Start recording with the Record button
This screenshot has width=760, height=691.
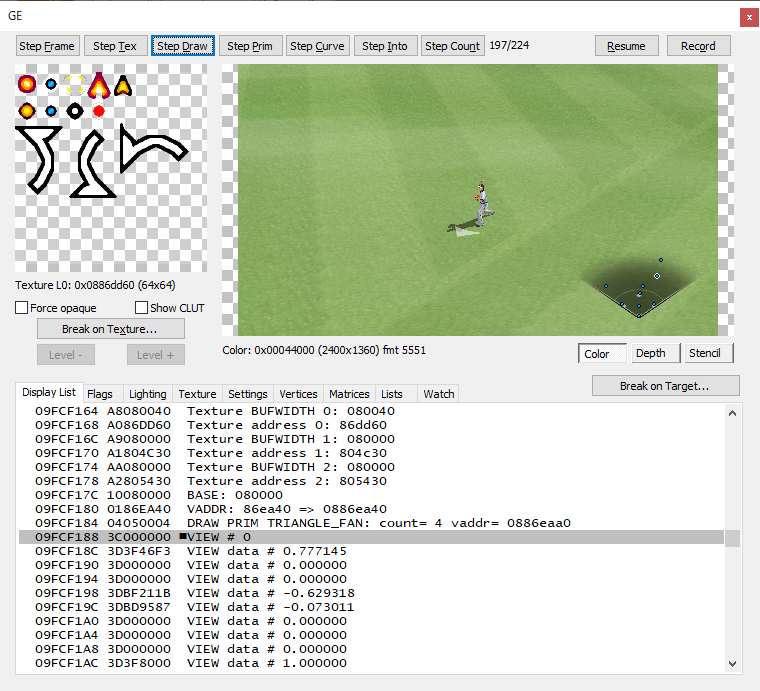point(698,46)
